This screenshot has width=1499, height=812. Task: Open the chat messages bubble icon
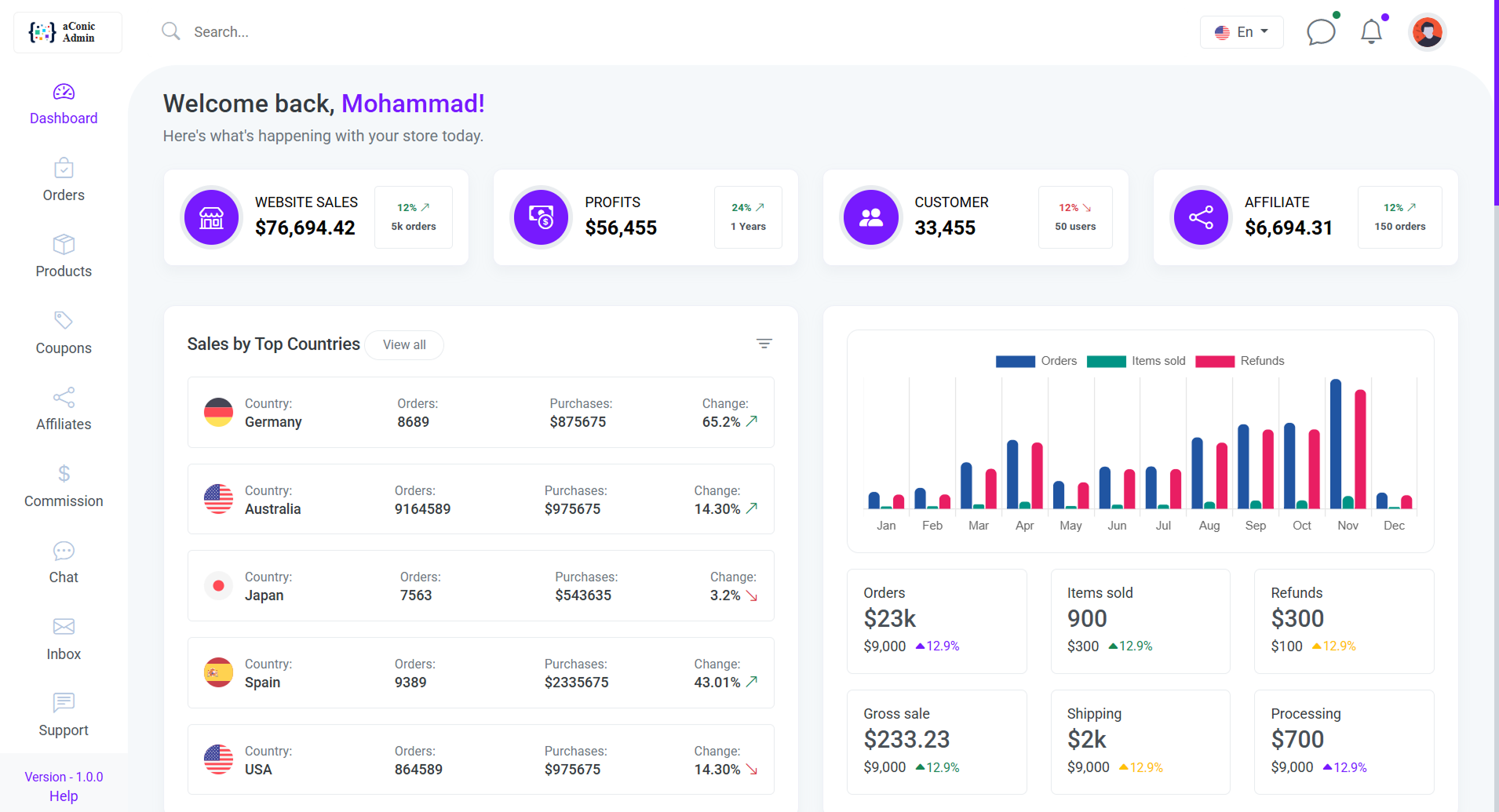(x=1321, y=32)
